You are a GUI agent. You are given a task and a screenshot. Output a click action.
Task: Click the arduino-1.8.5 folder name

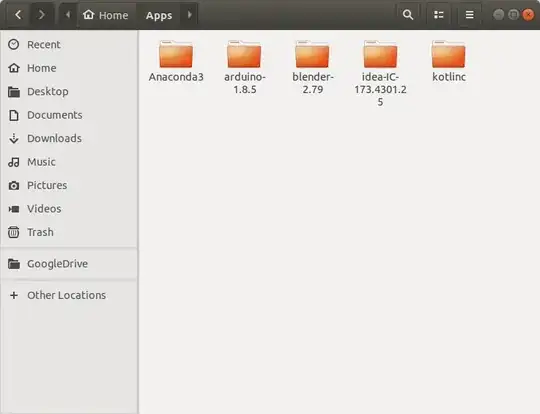point(245,83)
